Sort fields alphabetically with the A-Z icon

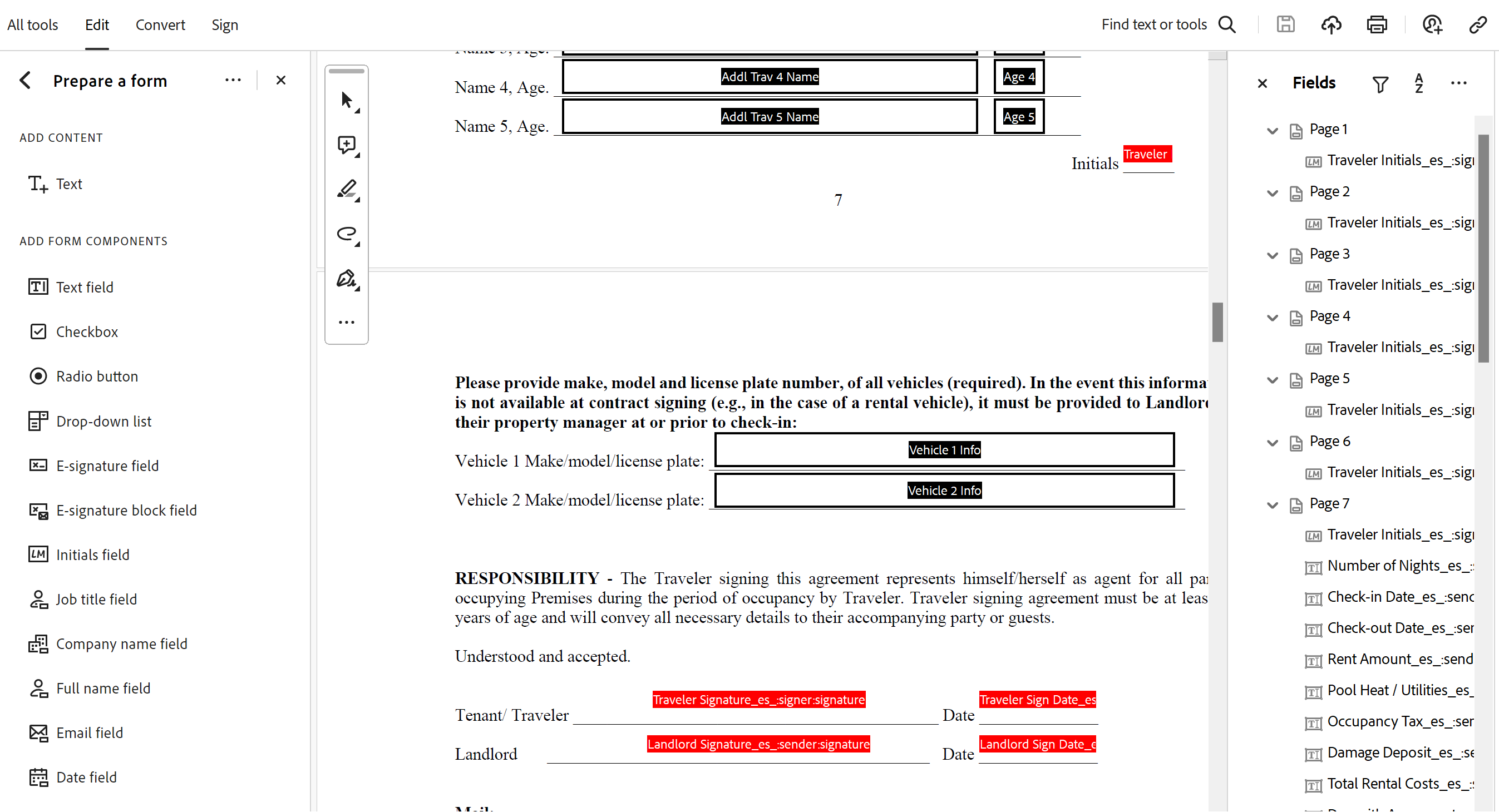[x=1419, y=84]
